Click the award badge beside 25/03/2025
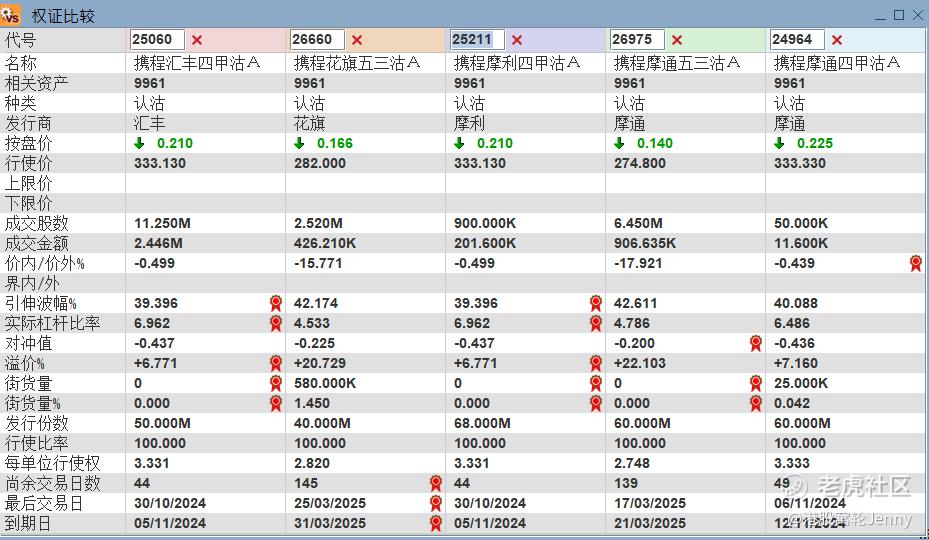The width and height of the screenshot is (929, 540). tap(435, 504)
